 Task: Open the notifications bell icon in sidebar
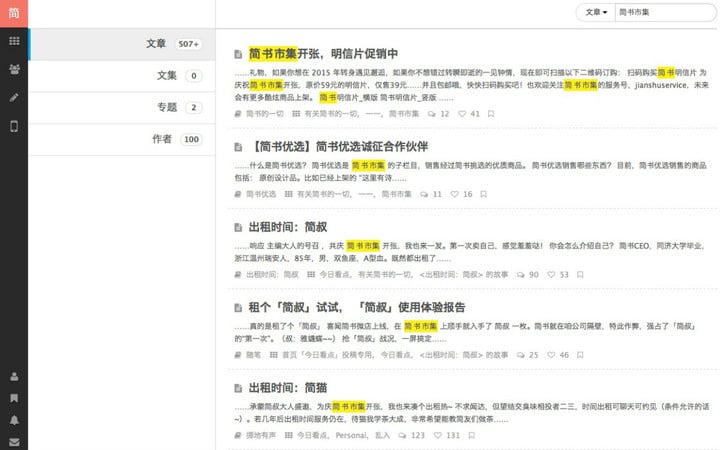click(x=14, y=420)
